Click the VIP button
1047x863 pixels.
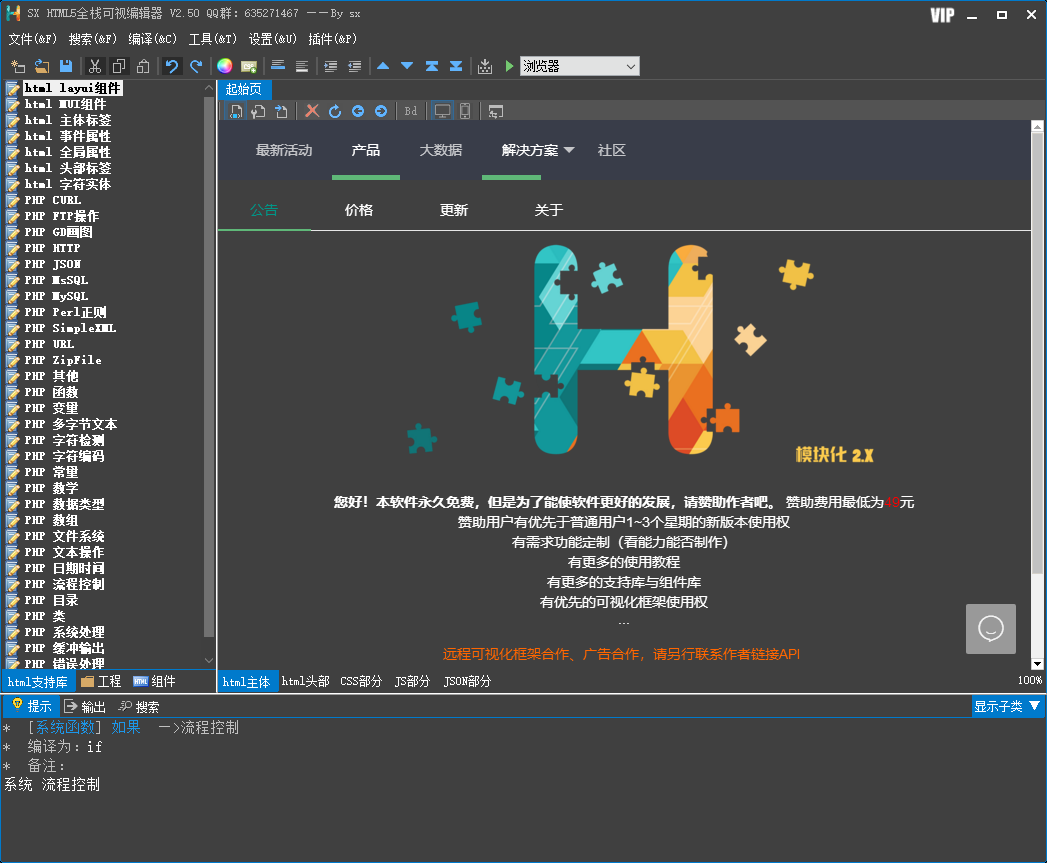tap(941, 15)
